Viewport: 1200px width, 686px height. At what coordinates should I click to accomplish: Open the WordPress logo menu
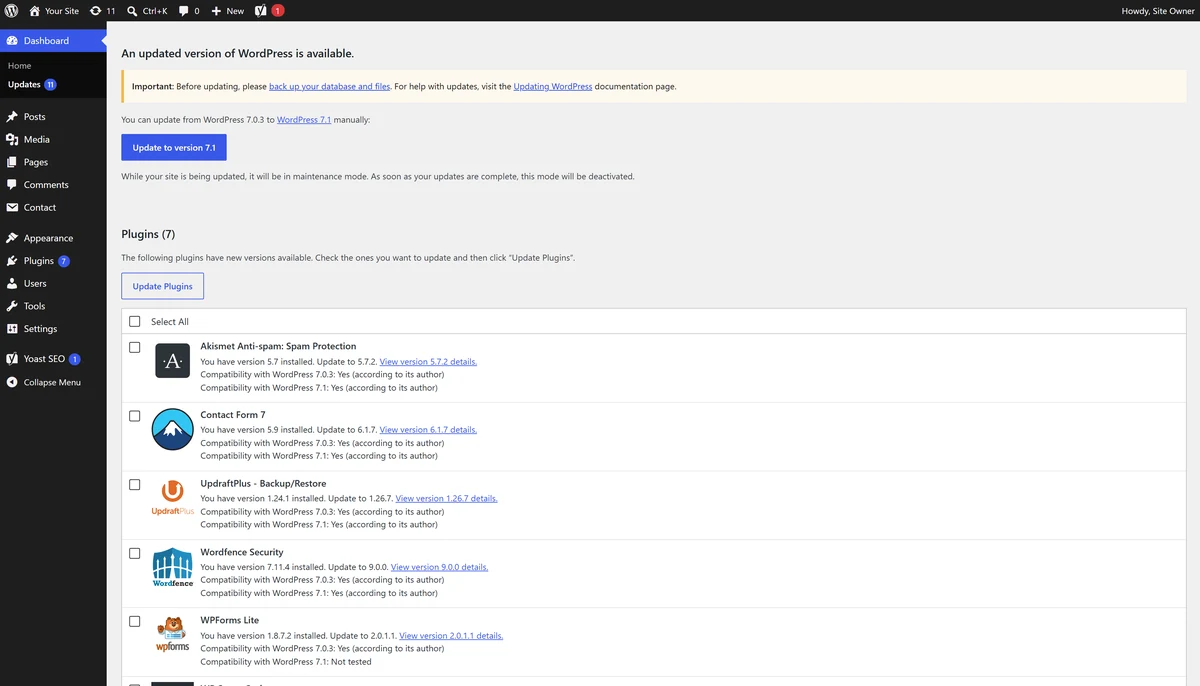(x=12, y=11)
